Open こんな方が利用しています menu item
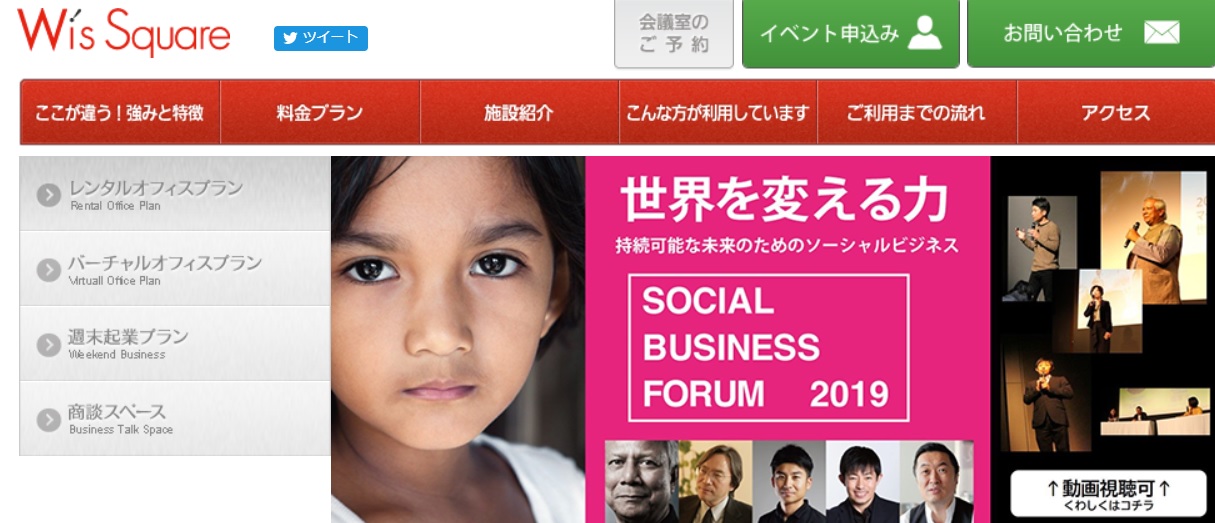Viewport: 1215px width, 523px height. 718,113
